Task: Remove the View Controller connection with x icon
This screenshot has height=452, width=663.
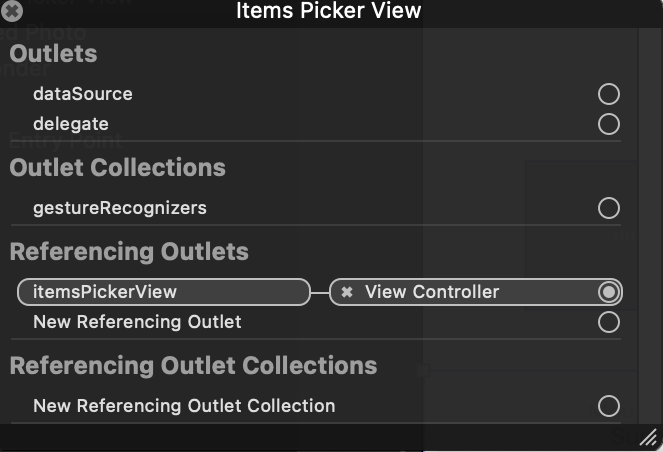Action: coord(347,292)
